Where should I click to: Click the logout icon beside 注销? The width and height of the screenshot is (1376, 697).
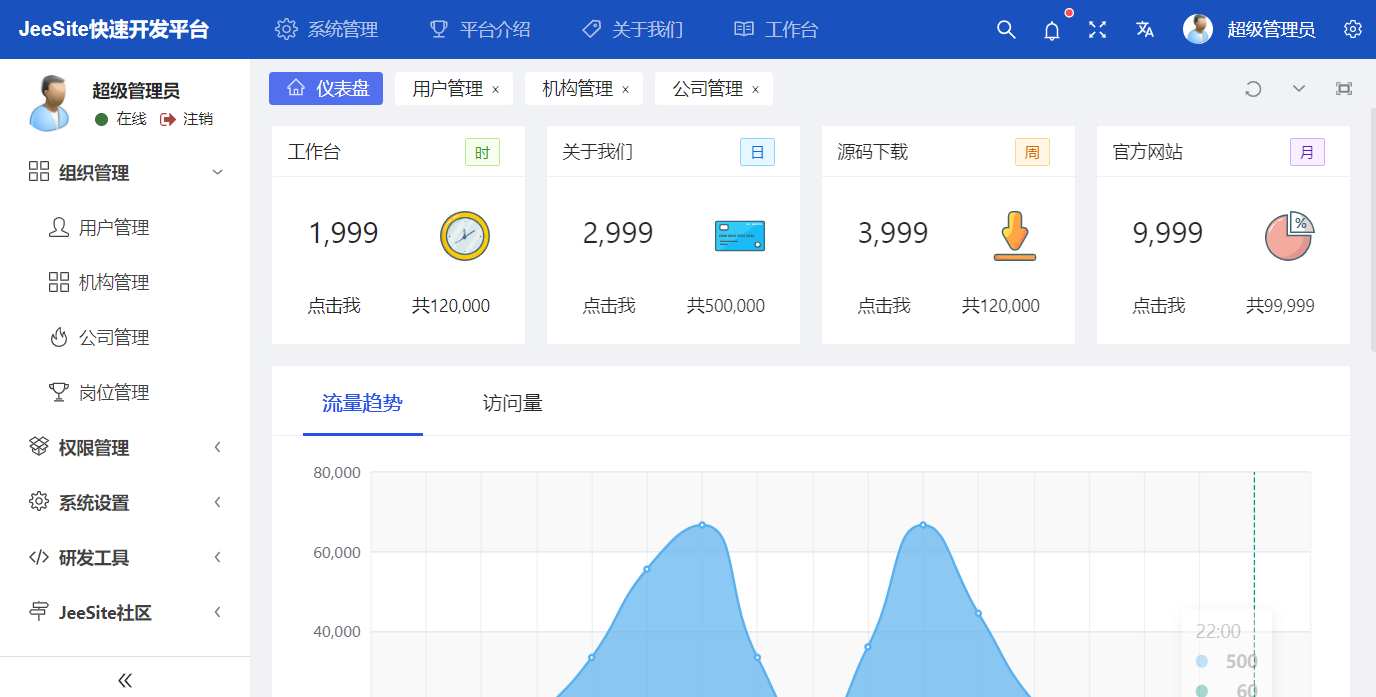(168, 119)
